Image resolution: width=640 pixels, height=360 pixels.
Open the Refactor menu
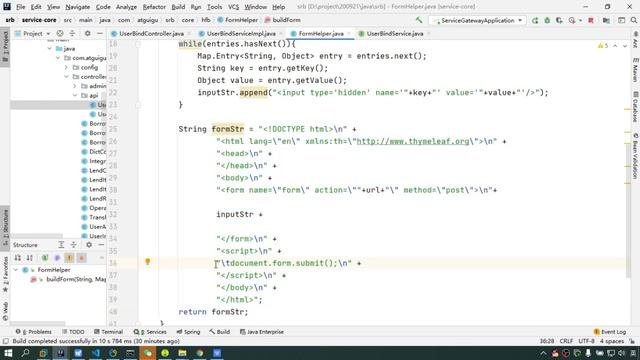[x=154, y=7]
